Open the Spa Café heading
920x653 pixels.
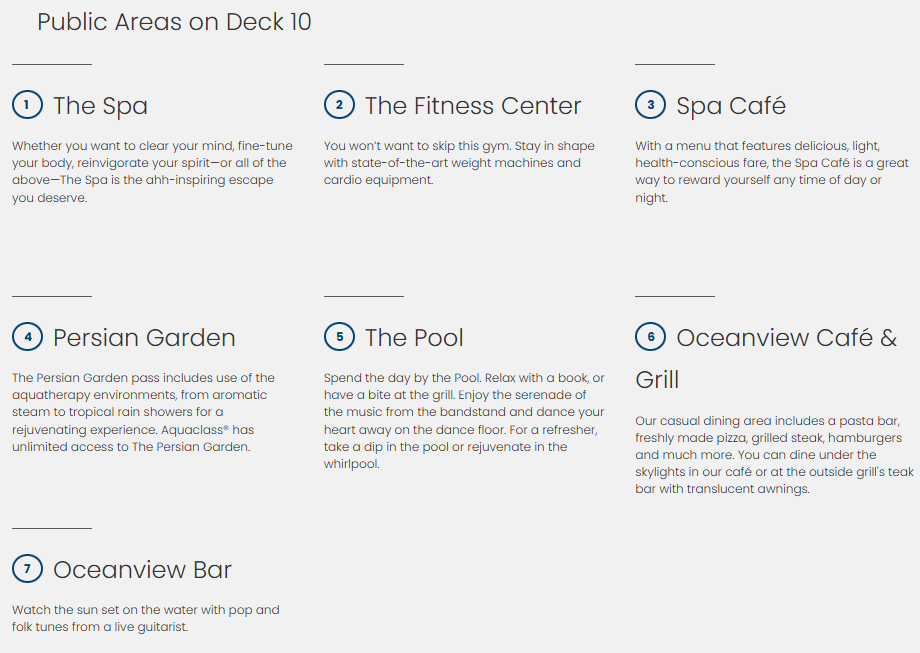pos(731,106)
